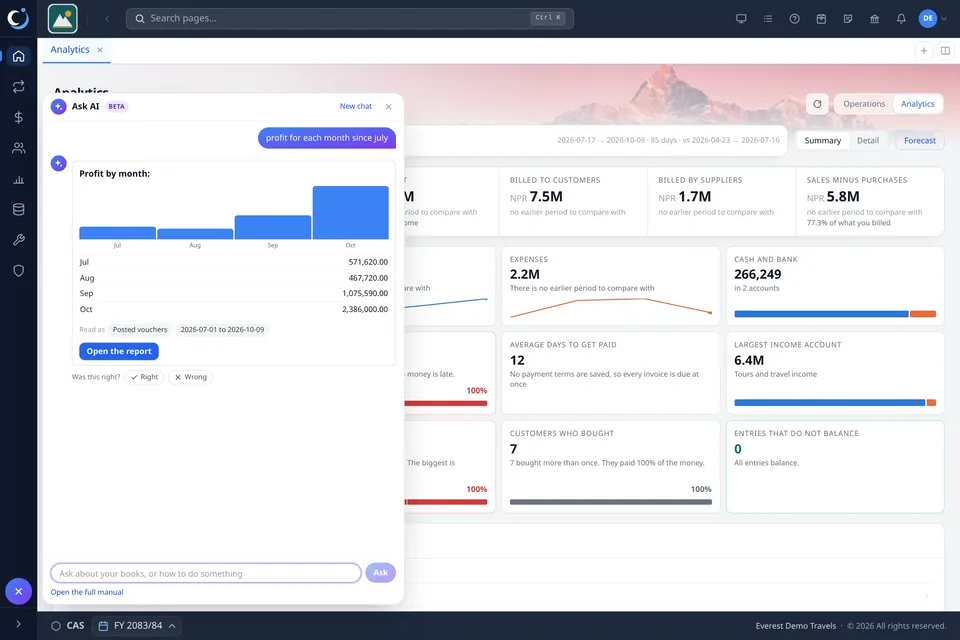Open the dollar sign section in sidebar
The image size is (960, 640).
(18, 117)
